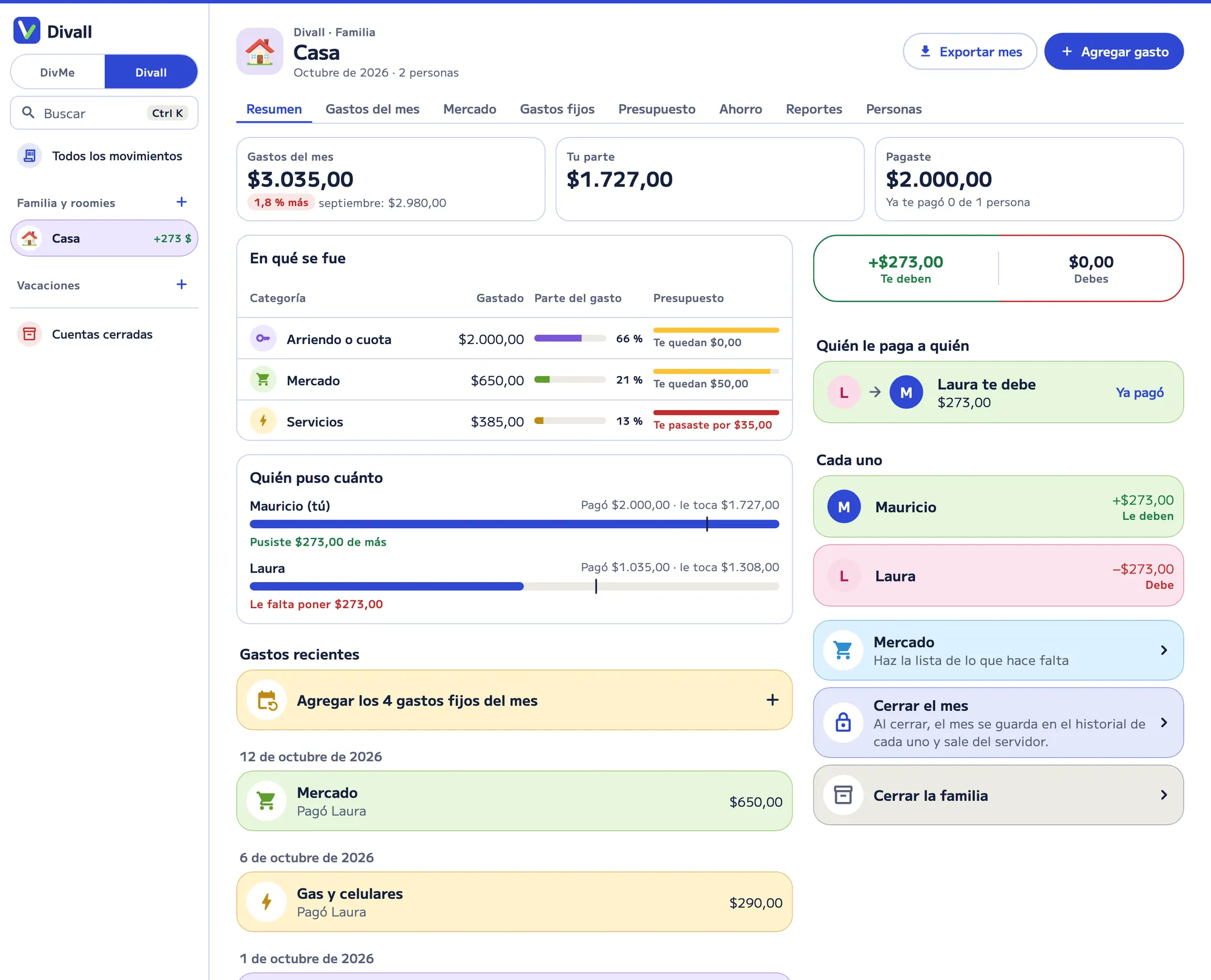
Task: Open the Reportes tab
Action: click(814, 109)
